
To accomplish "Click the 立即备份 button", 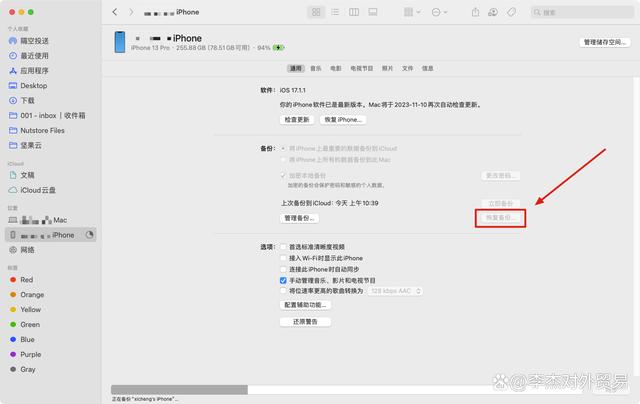I will click(500, 203).
